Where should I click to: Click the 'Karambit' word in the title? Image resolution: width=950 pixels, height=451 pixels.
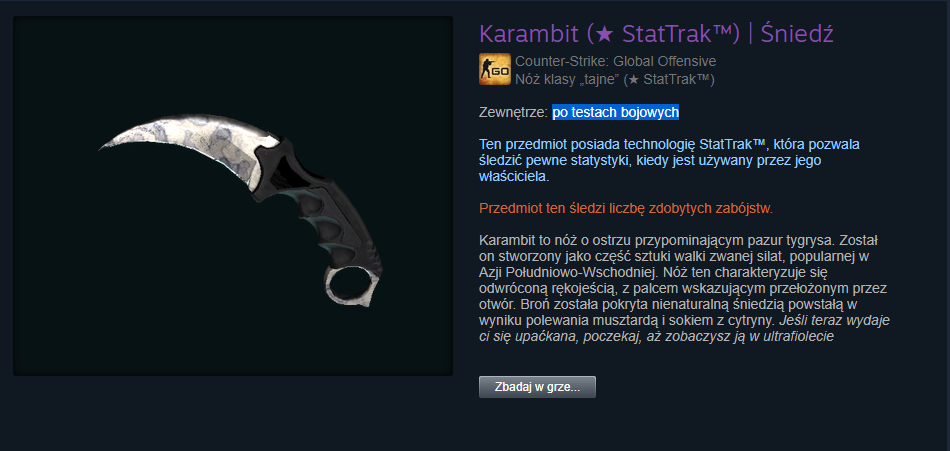(x=529, y=35)
